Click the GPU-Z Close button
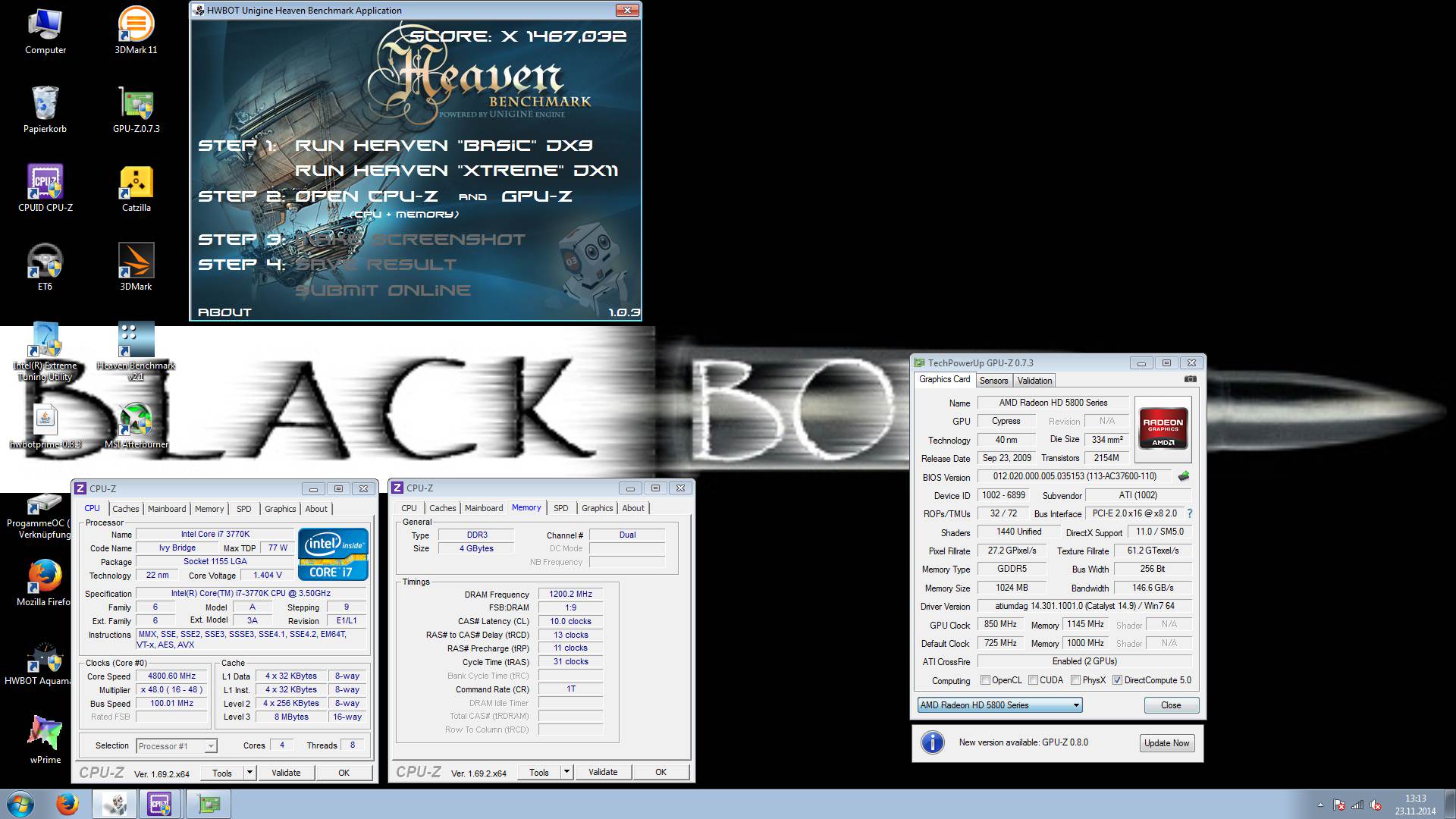The width and height of the screenshot is (1456, 819). (x=1171, y=705)
